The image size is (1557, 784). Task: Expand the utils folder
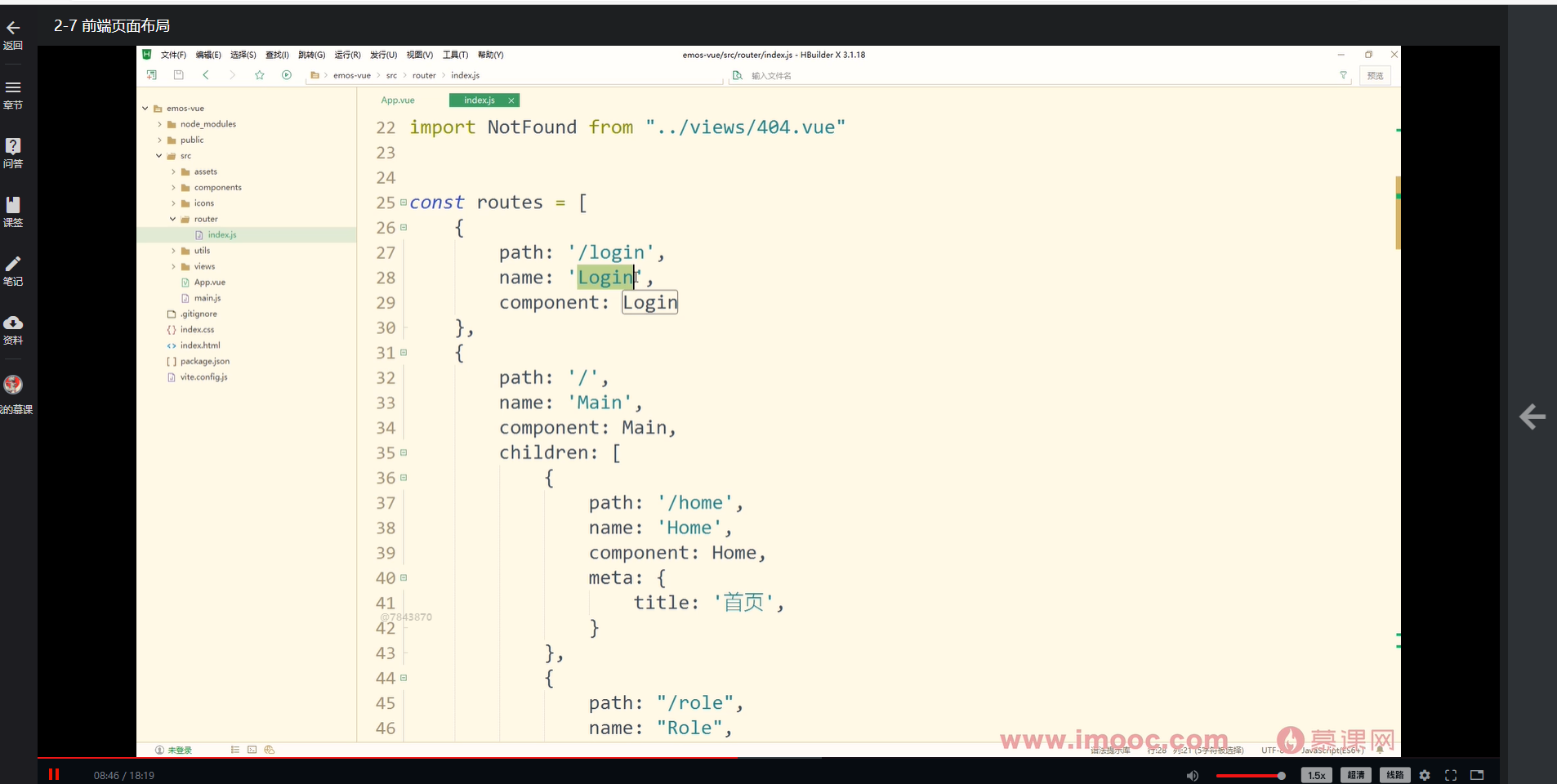pyautogui.click(x=173, y=251)
